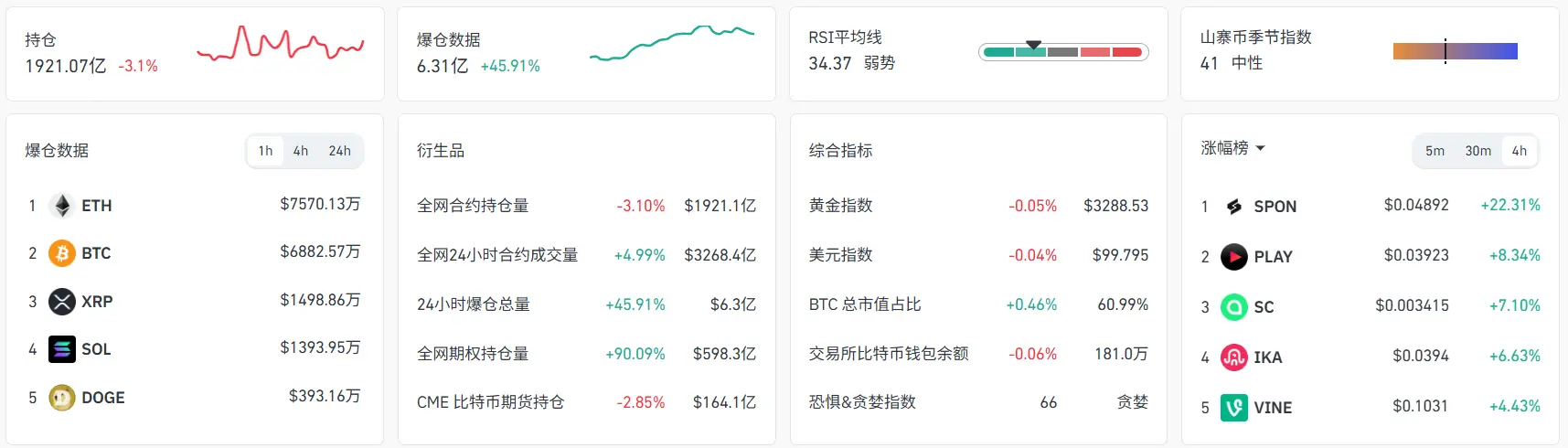Select the 1h liquidation timeframe

(265, 151)
